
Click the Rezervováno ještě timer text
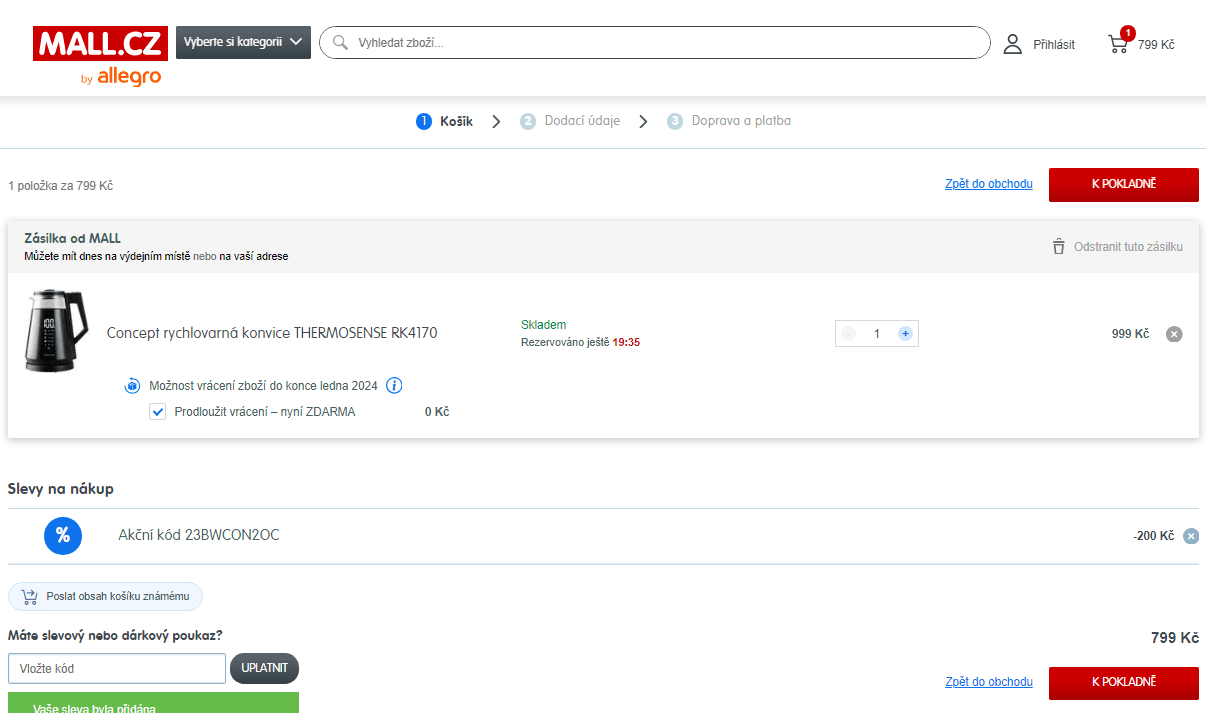point(580,342)
